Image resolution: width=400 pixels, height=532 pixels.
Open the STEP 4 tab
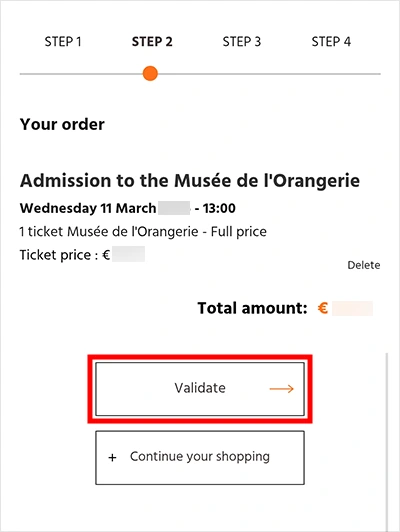pyautogui.click(x=331, y=41)
